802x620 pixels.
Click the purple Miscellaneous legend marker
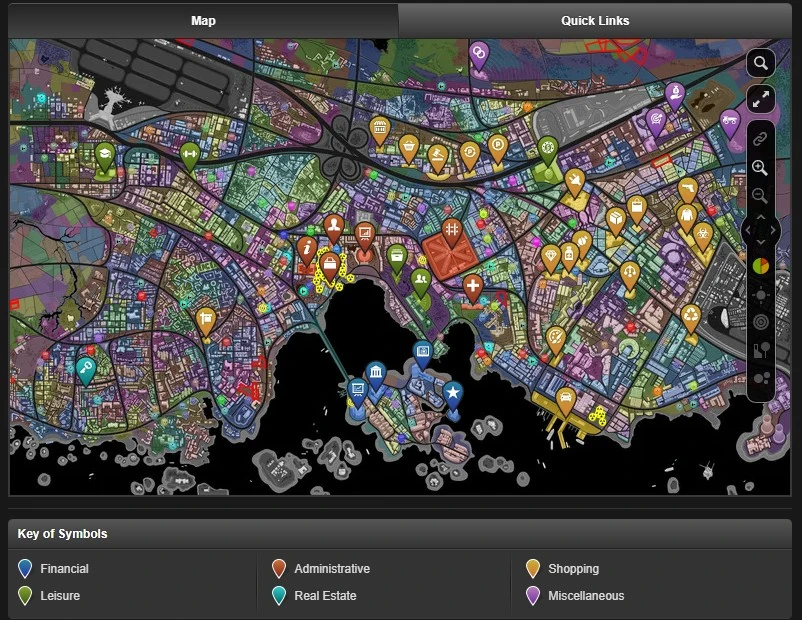533,596
